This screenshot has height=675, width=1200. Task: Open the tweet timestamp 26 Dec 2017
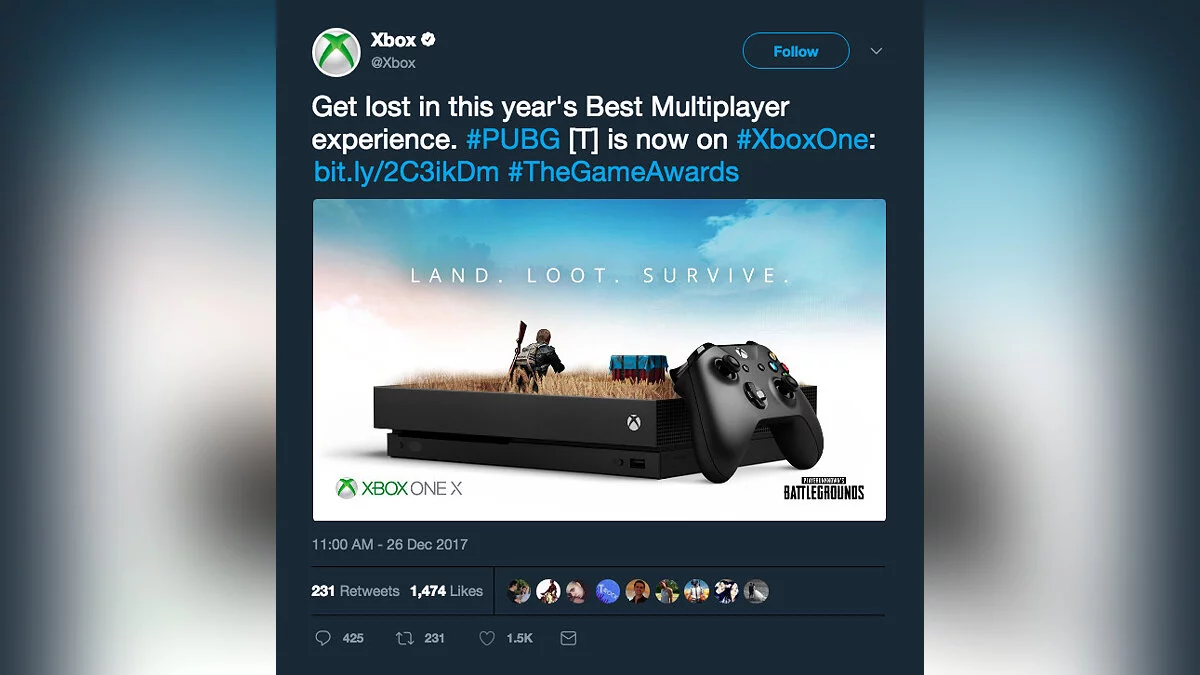[x=390, y=545]
